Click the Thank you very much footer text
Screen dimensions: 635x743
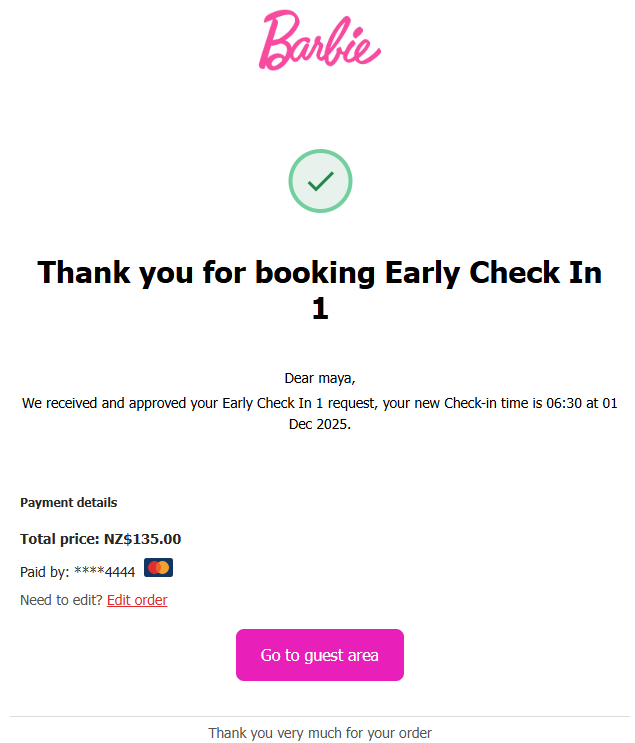tap(320, 733)
